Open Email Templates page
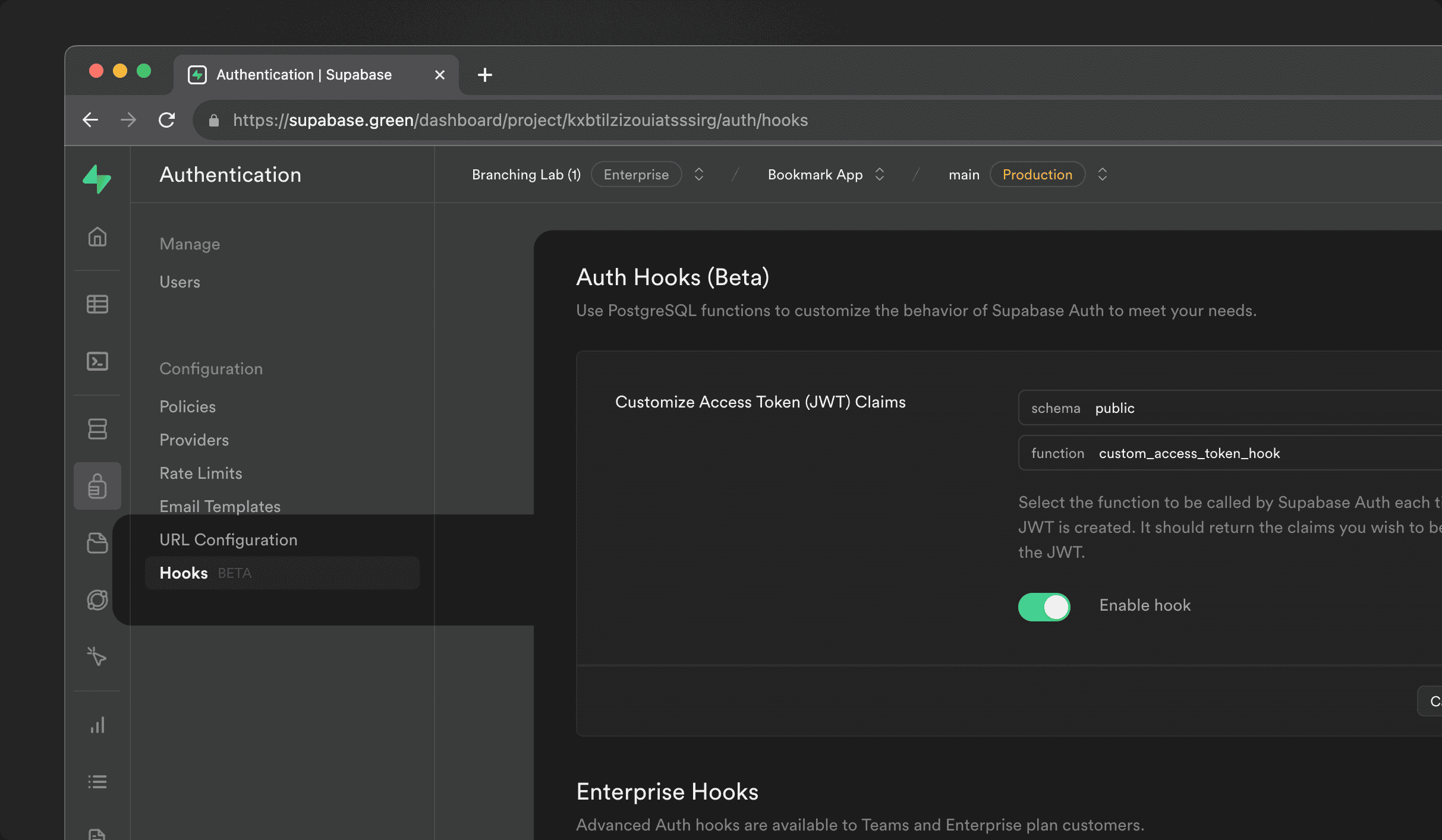 pos(220,507)
